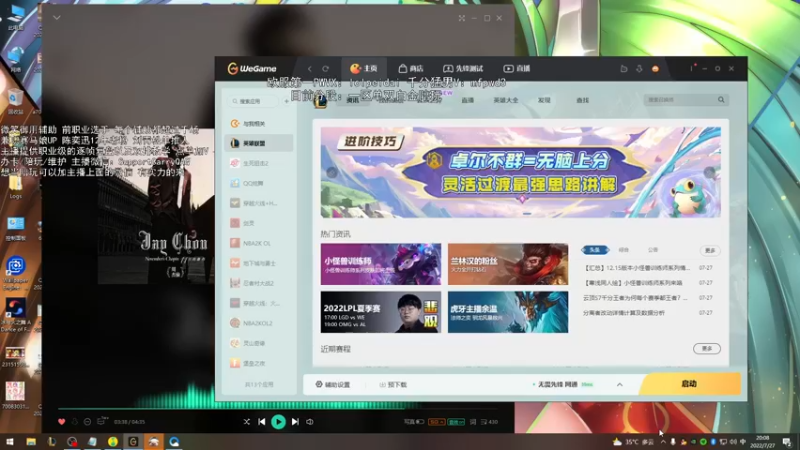Viewport: 800px width, 450px height.
Task: Open the folder icon in WeGame title bar
Action: click(x=623, y=68)
